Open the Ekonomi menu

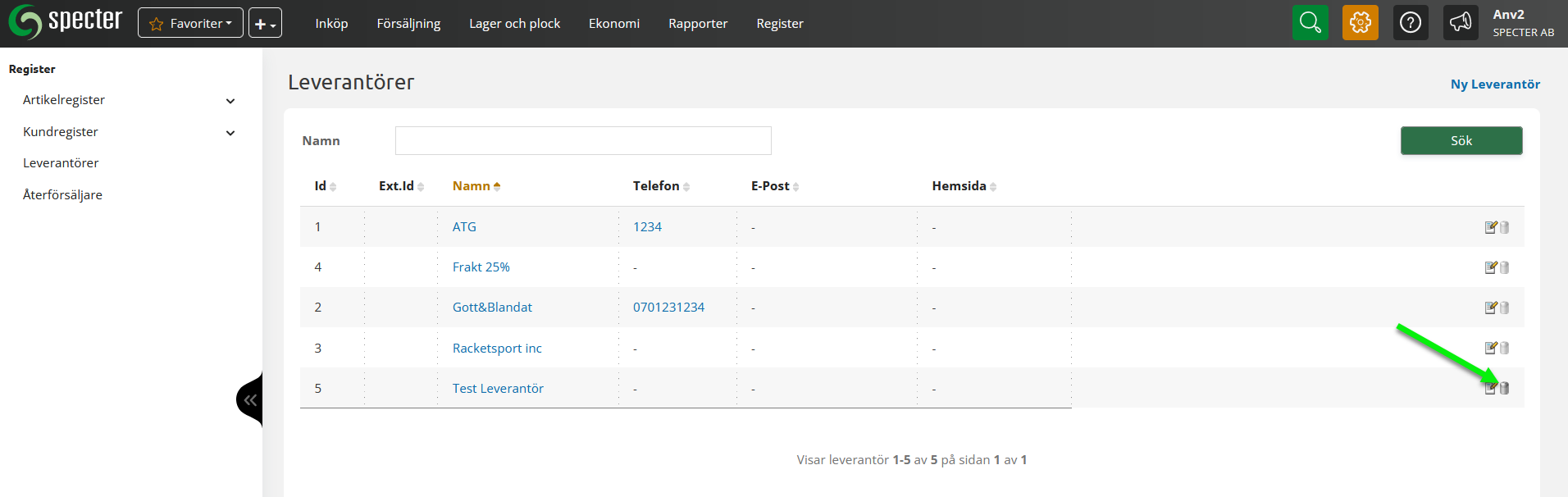613,24
